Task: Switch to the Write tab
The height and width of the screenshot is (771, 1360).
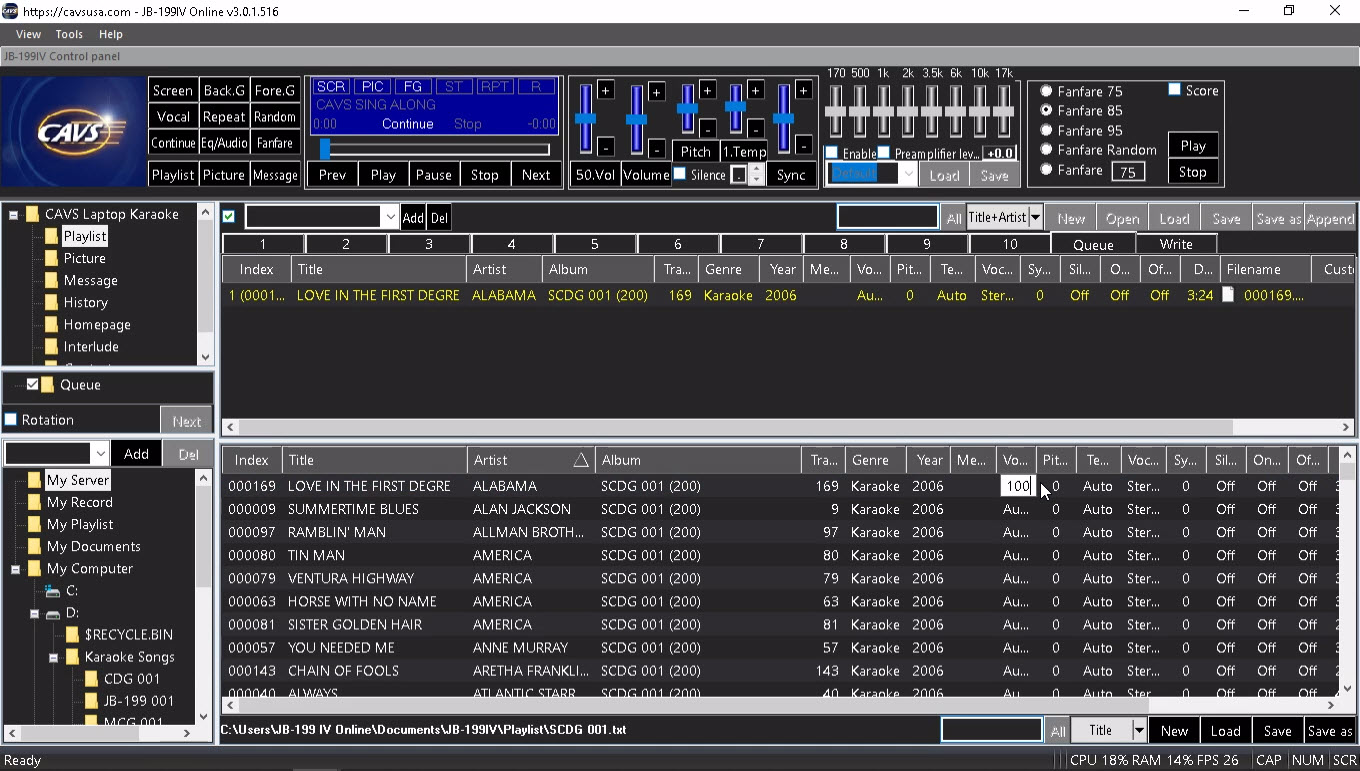Action: tap(1176, 244)
